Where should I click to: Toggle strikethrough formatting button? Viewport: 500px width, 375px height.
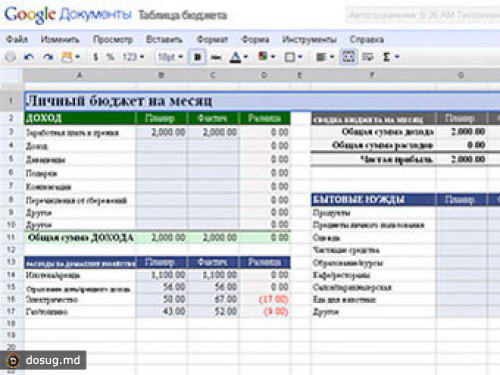[216, 57]
